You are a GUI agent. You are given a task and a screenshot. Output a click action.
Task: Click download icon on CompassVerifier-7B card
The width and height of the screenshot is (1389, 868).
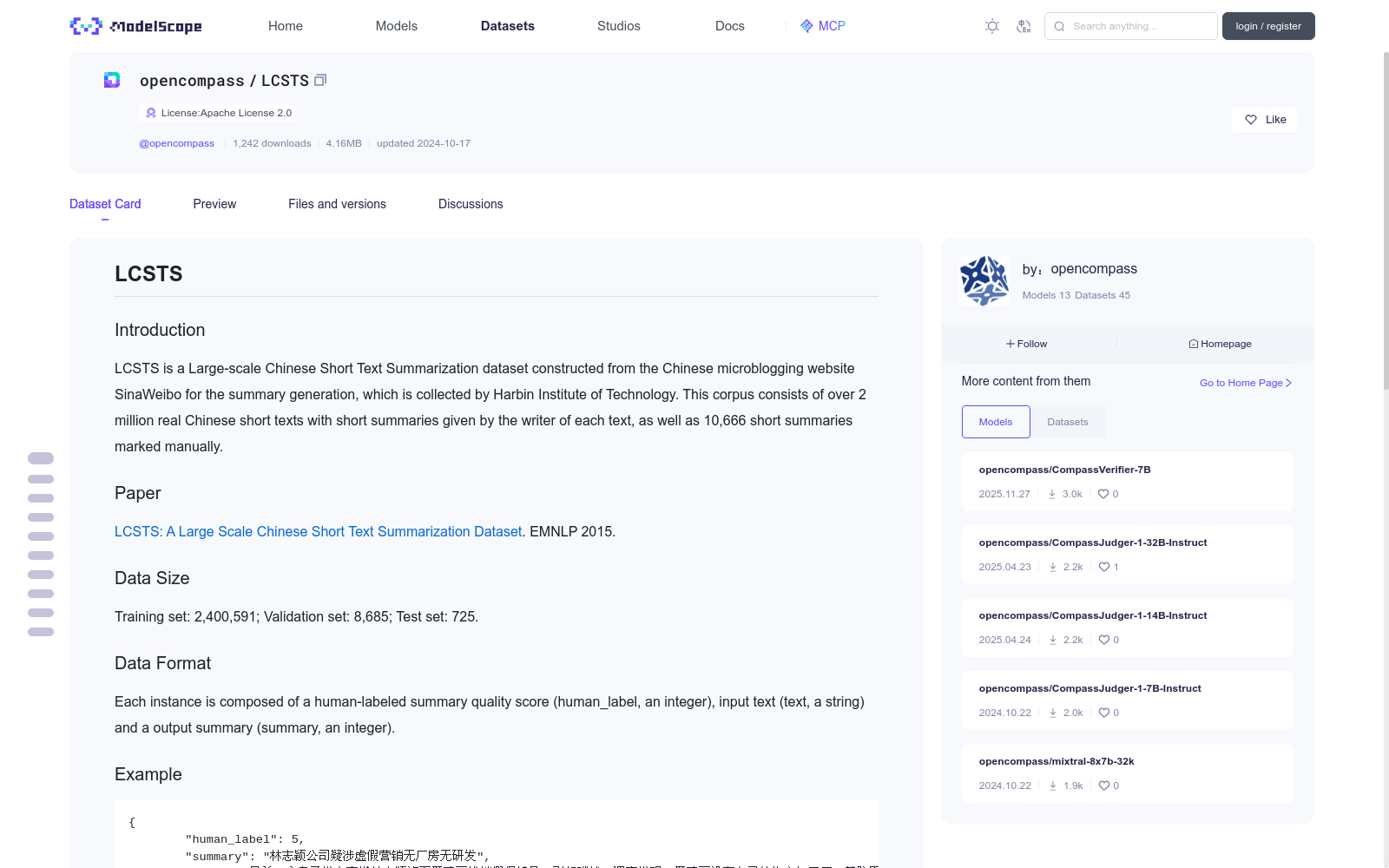(x=1052, y=494)
